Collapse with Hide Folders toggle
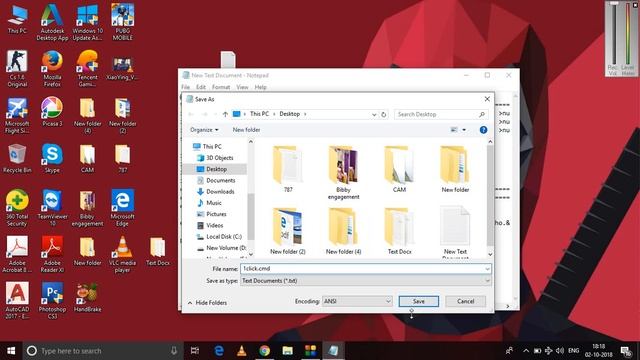 [x=207, y=303]
